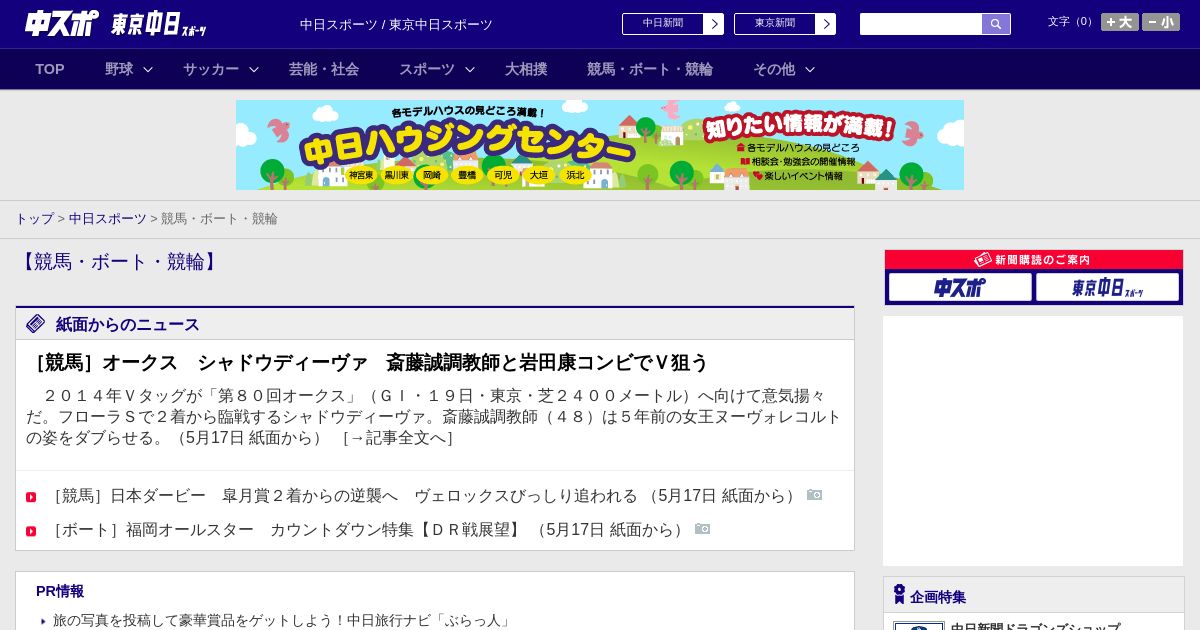Click the 【競馬・ボート・競輪】 page heading
The height and width of the screenshot is (630, 1200).
tap(118, 262)
